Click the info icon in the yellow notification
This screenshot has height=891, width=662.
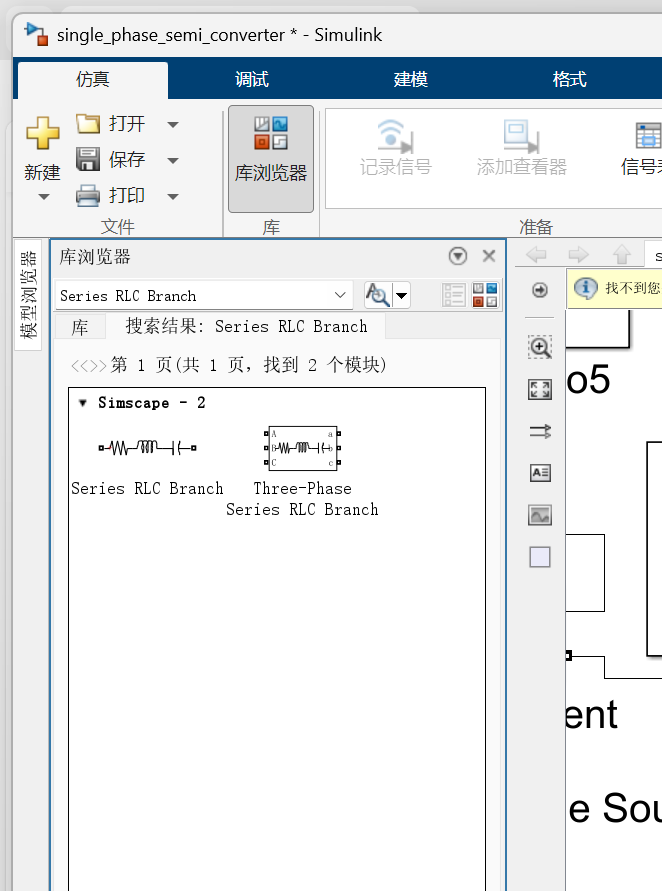585,288
